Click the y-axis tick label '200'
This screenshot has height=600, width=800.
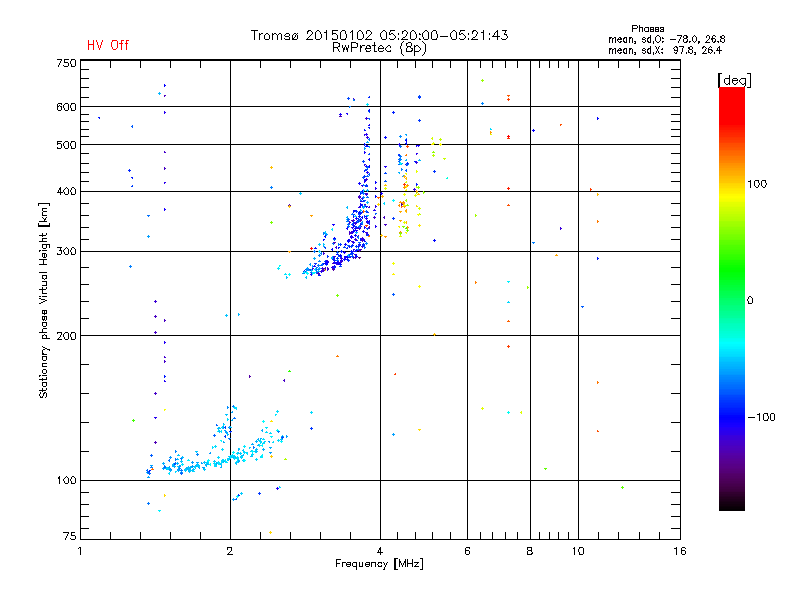coord(66,336)
